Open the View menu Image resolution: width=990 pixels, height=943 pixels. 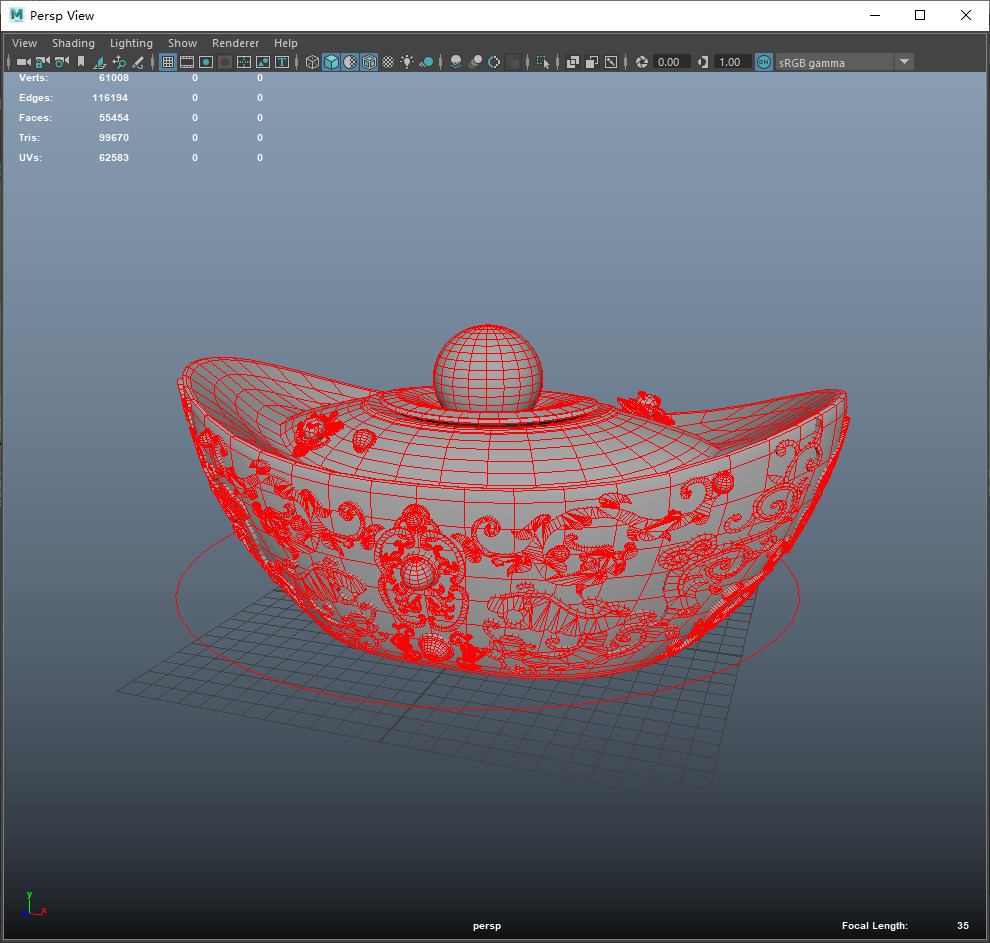(25, 43)
